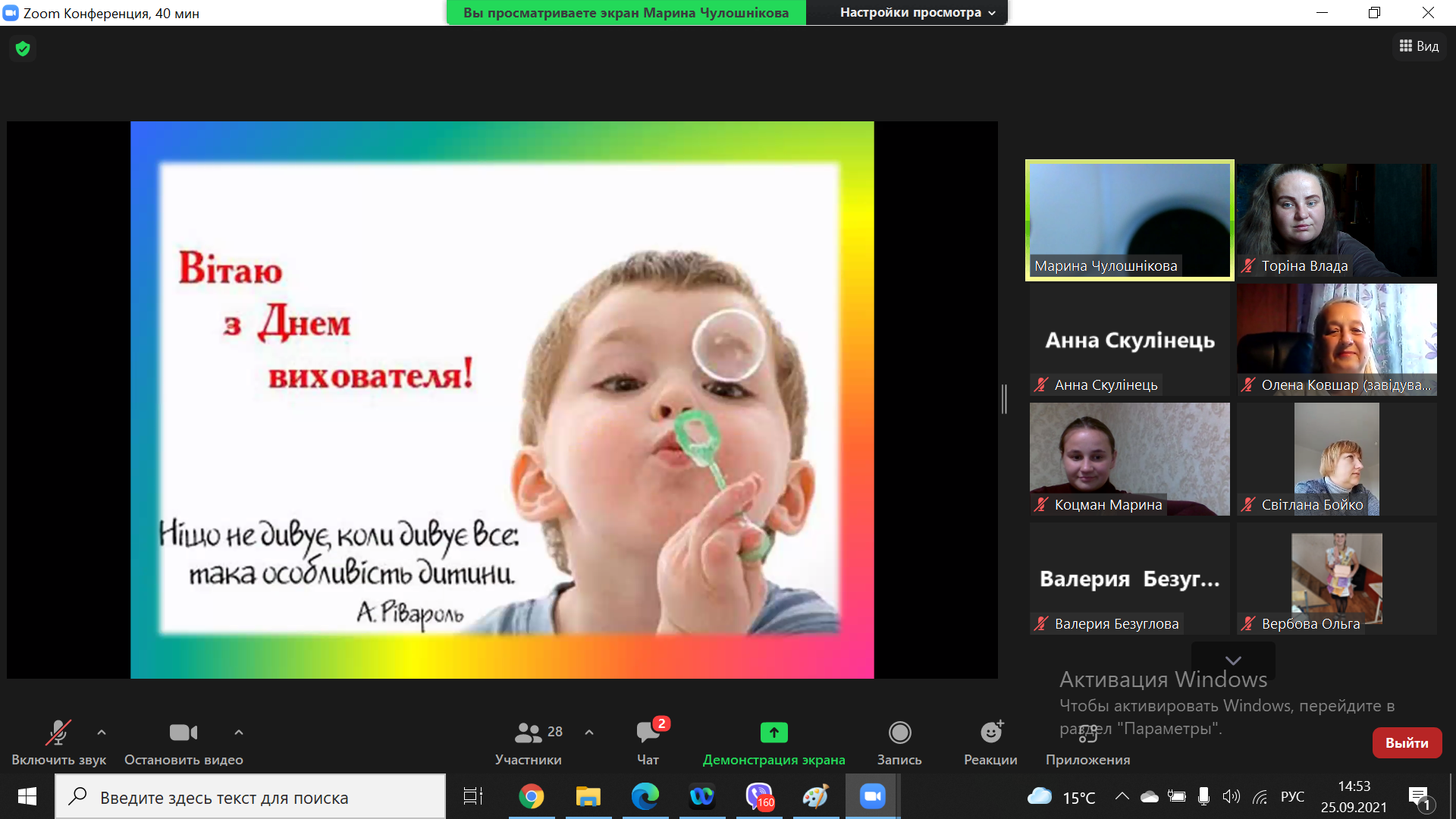
Task: Switch input language via РУС indicator
Action: [x=1293, y=796]
